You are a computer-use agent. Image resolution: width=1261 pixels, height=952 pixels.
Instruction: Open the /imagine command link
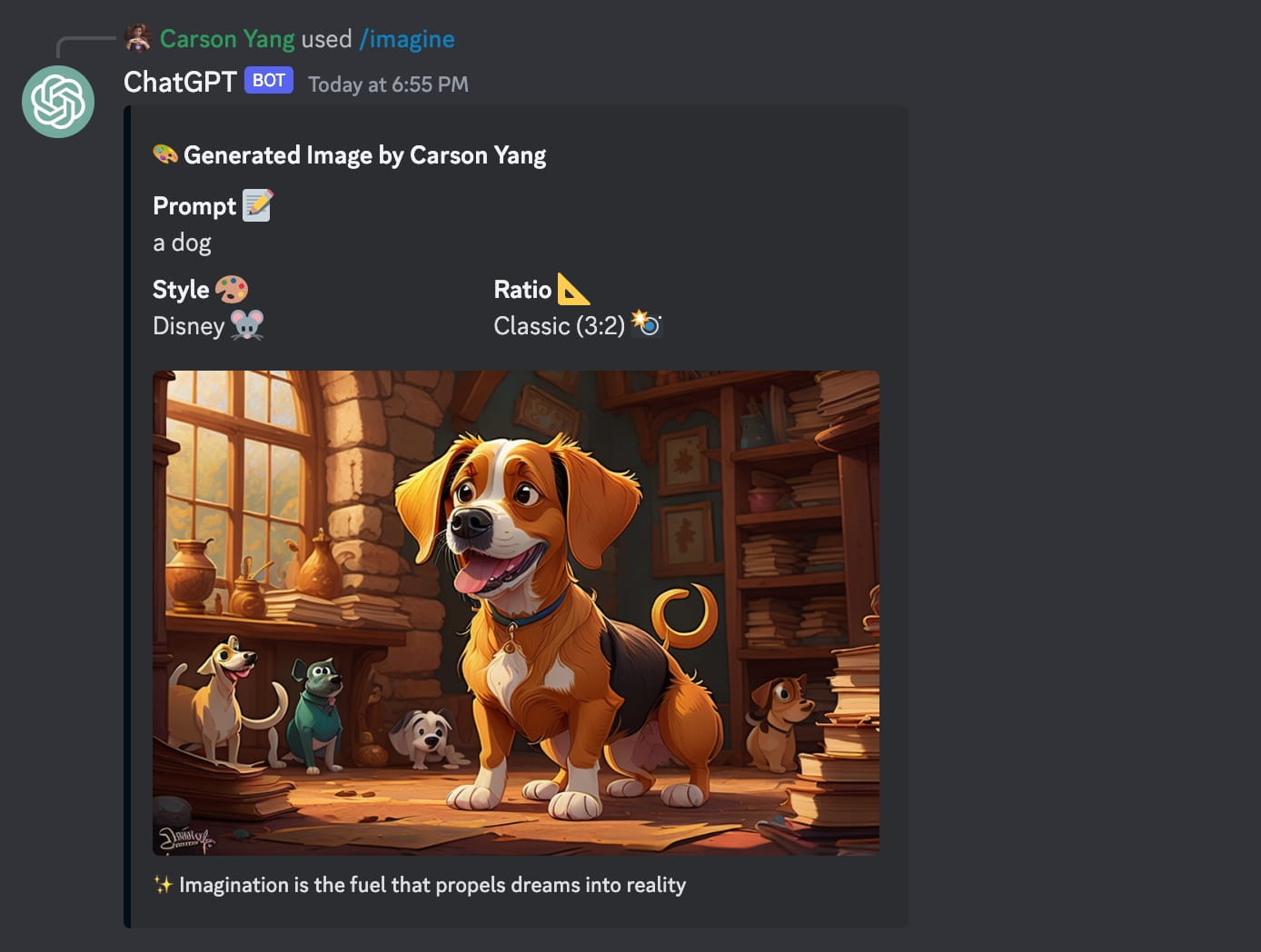(407, 39)
